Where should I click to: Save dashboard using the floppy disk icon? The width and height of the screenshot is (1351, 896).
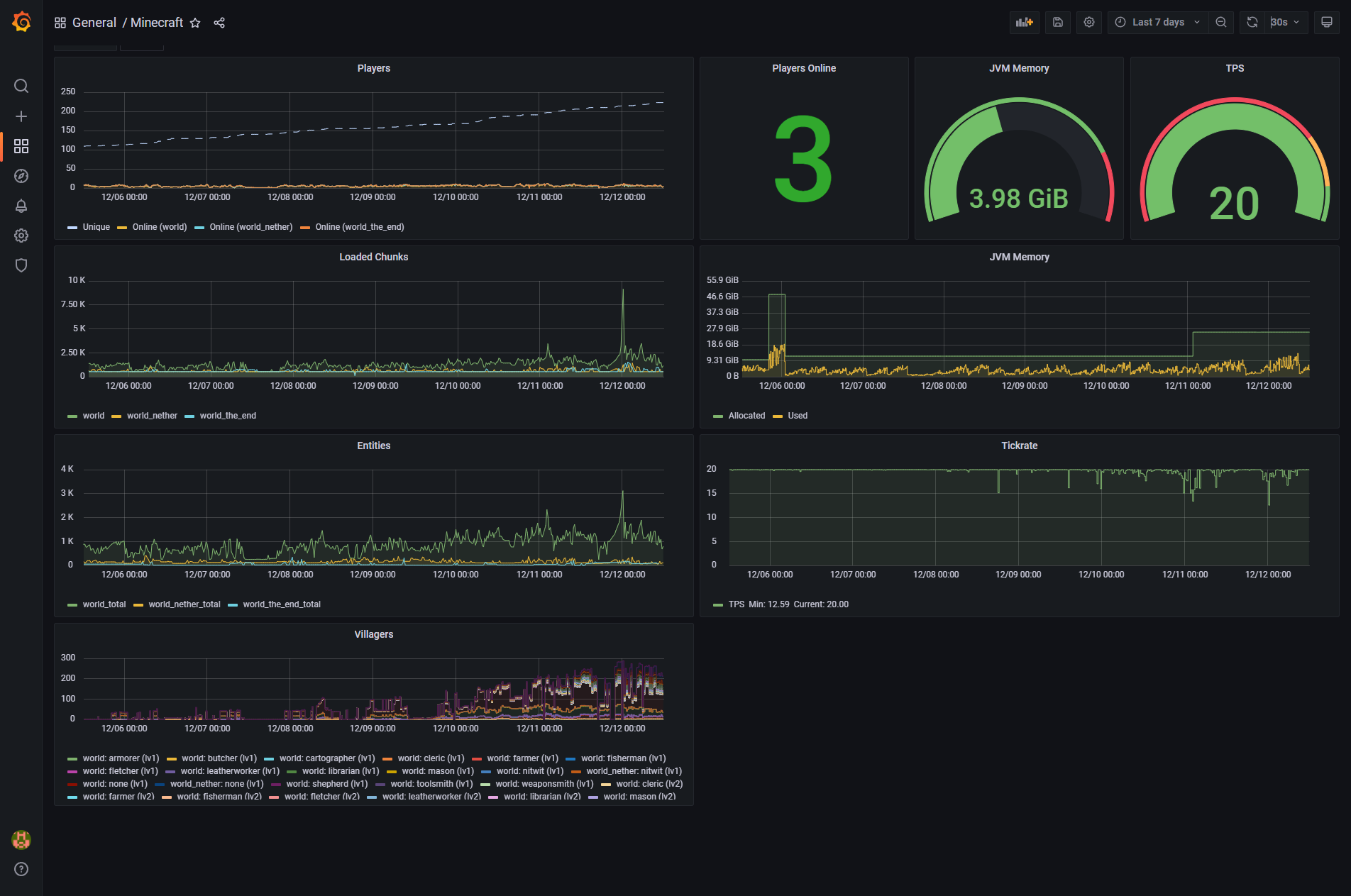tap(1057, 23)
